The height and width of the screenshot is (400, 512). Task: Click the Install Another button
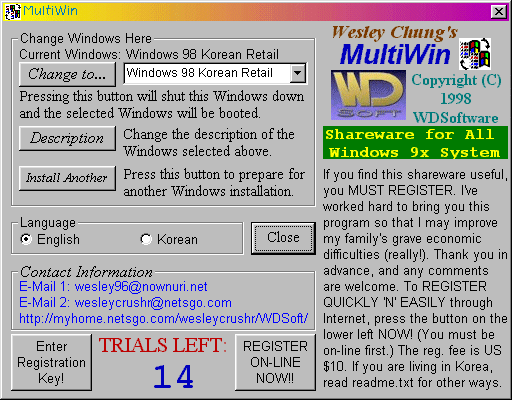coord(67,178)
